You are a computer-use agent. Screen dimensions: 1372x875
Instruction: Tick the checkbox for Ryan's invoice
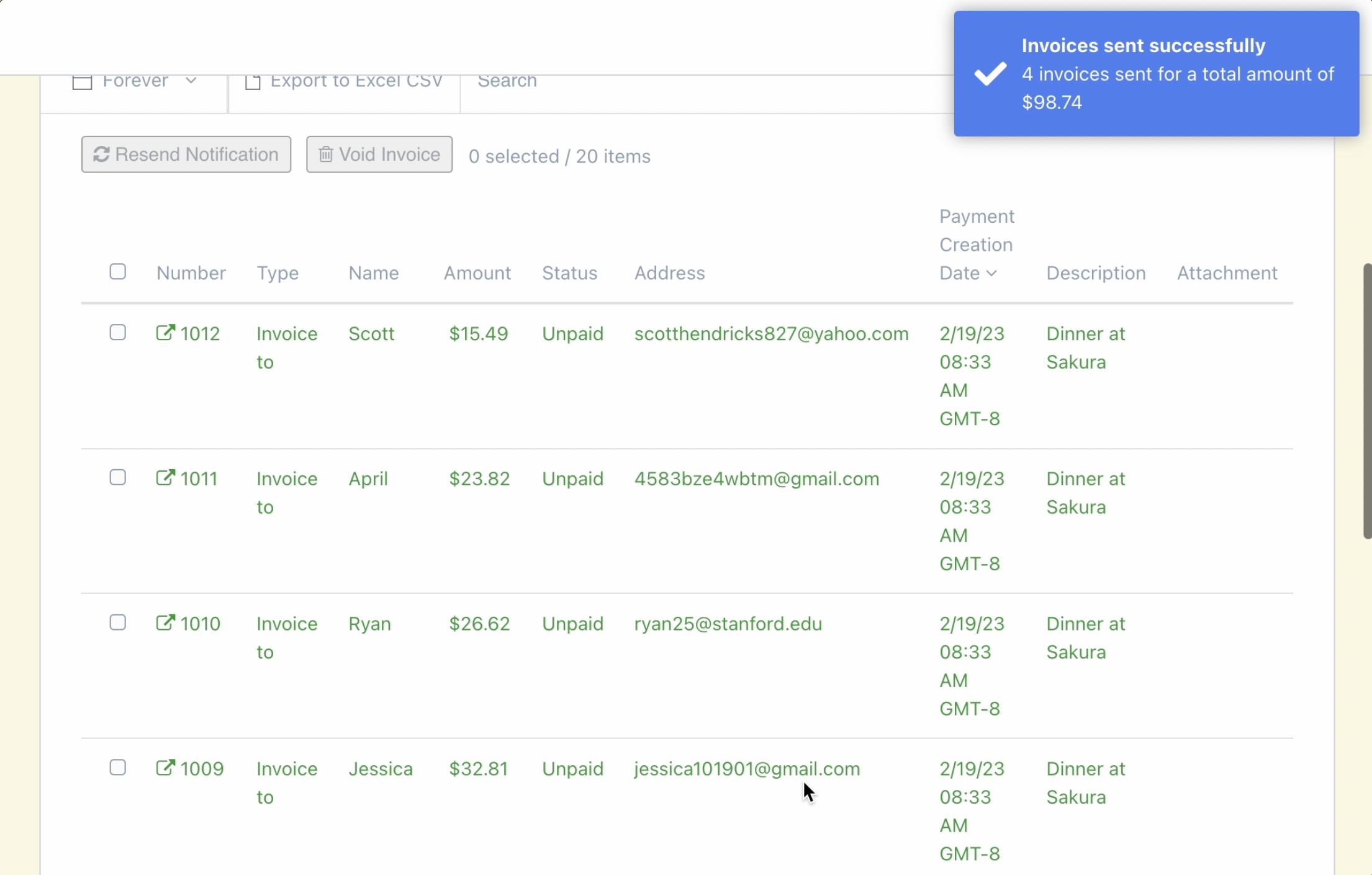coord(117,622)
